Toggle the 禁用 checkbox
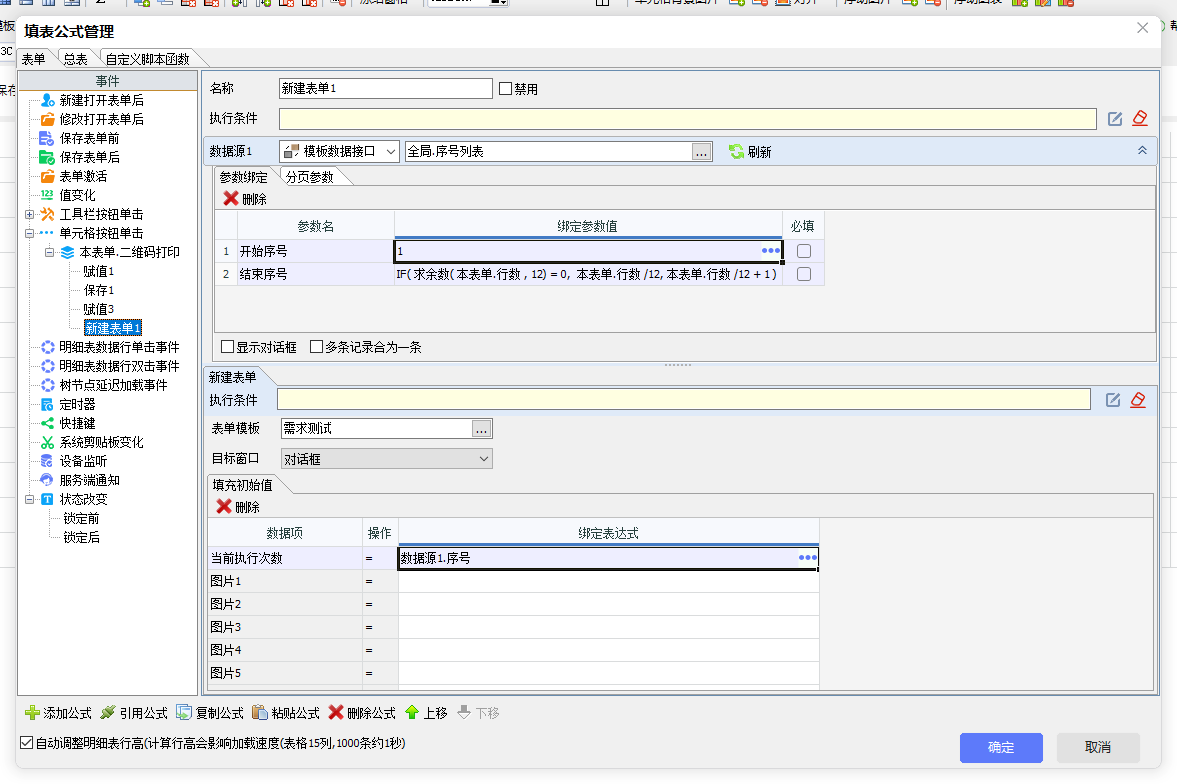Screen dimensions: 1177x784 [x=505, y=89]
